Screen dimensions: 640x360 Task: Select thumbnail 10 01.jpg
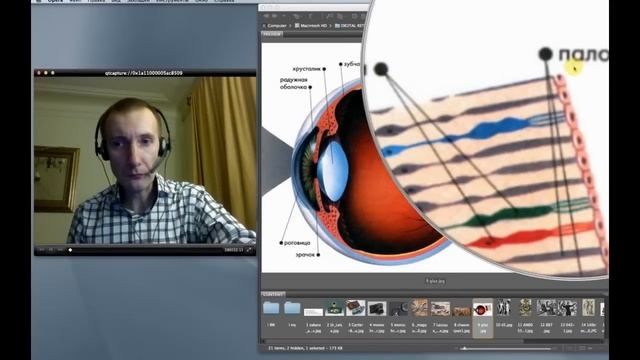point(504,307)
